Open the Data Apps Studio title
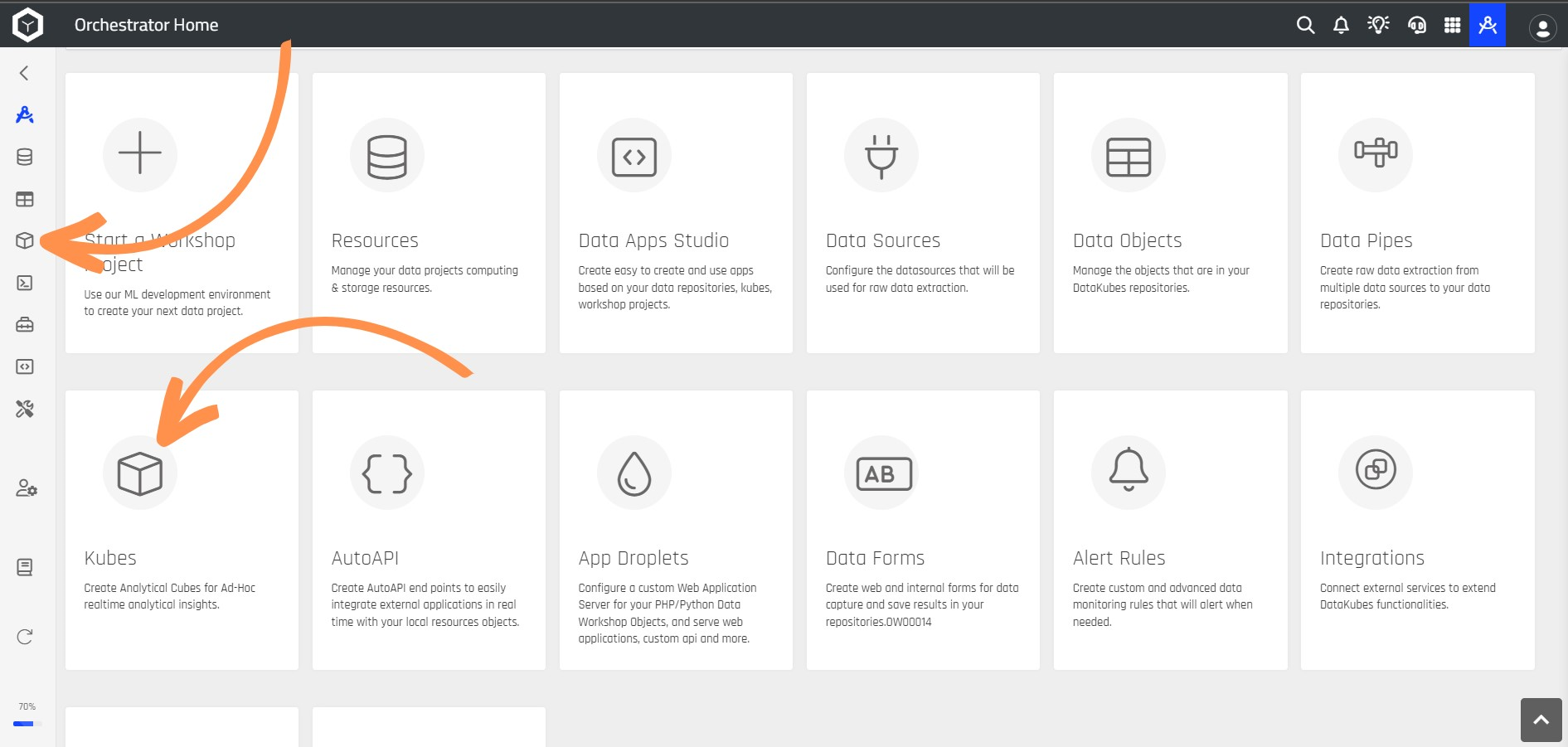This screenshot has height=747, width=1568. coord(653,240)
